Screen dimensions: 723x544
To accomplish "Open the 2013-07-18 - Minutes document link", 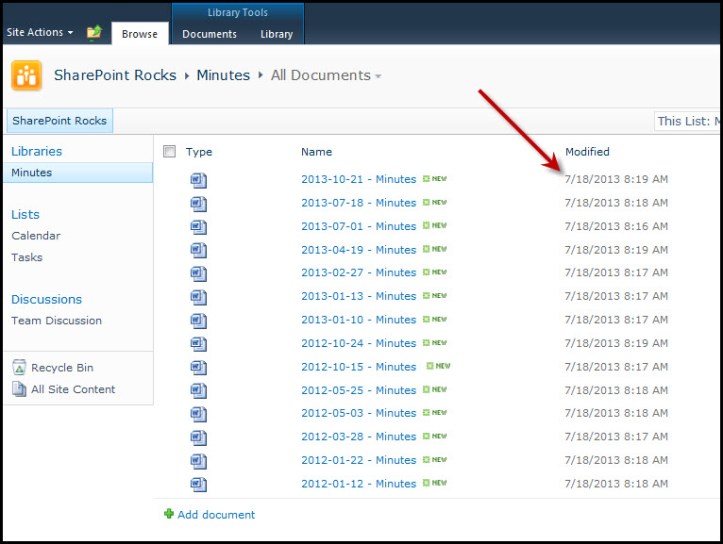I will (x=358, y=203).
